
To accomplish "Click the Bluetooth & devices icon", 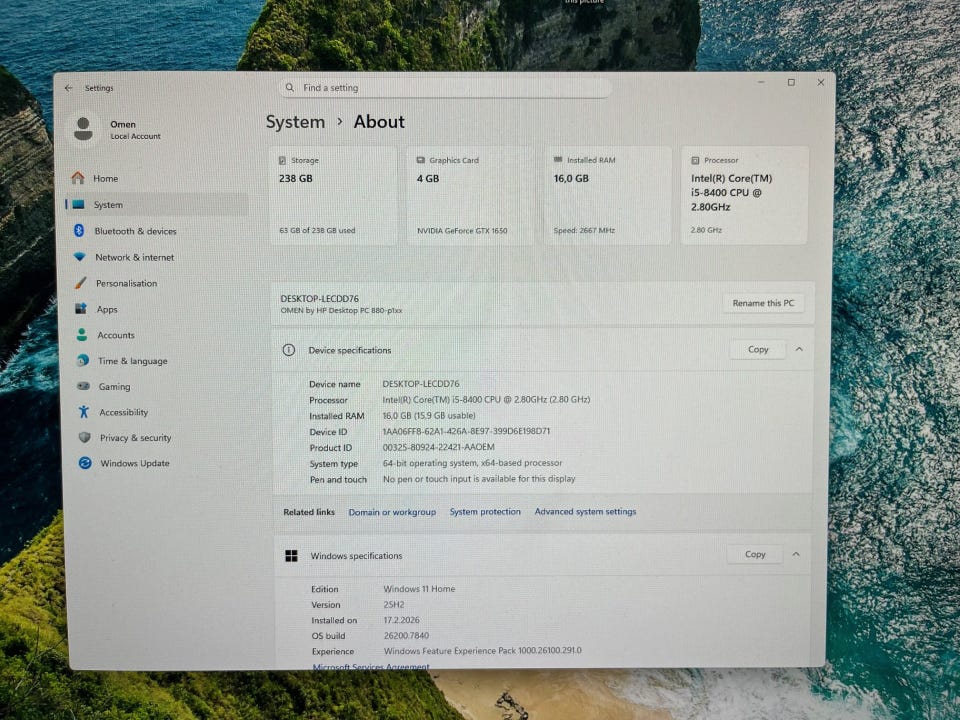I will 79,231.
